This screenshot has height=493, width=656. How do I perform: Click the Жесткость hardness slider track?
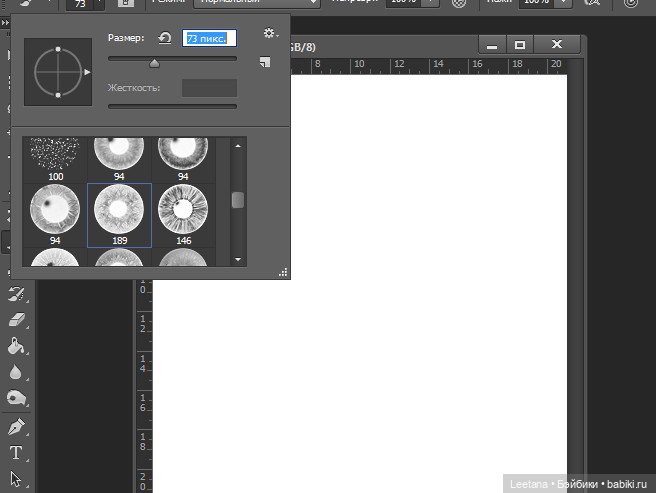[x=172, y=106]
